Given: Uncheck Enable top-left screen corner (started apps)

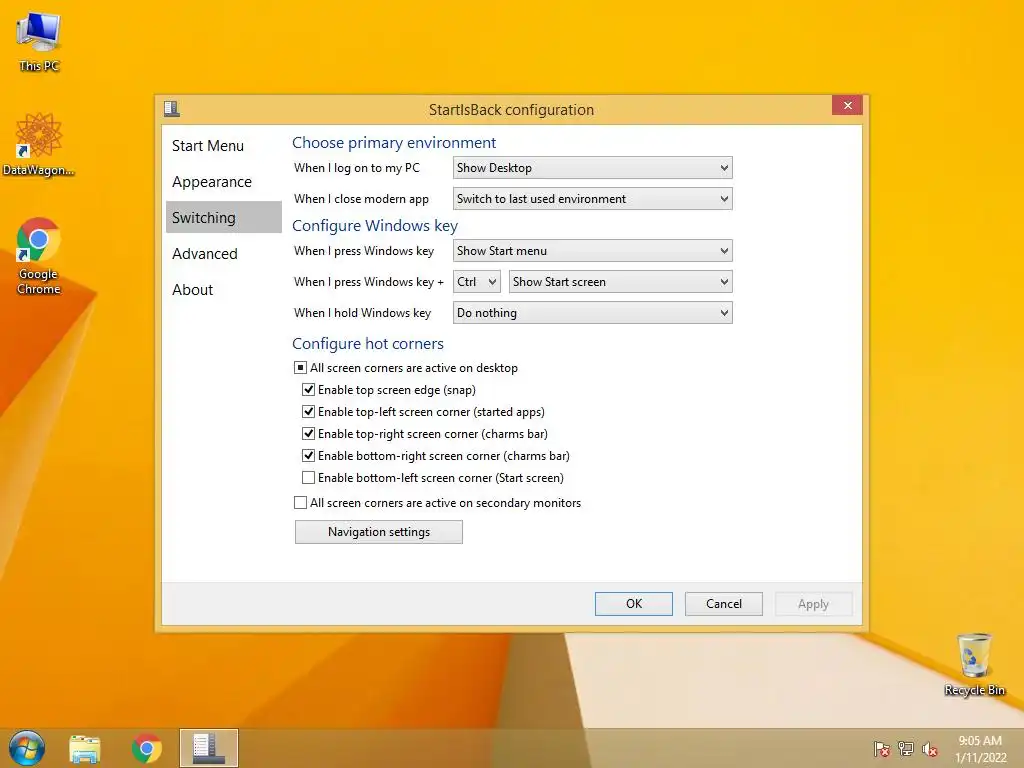Looking at the screenshot, I should point(308,412).
